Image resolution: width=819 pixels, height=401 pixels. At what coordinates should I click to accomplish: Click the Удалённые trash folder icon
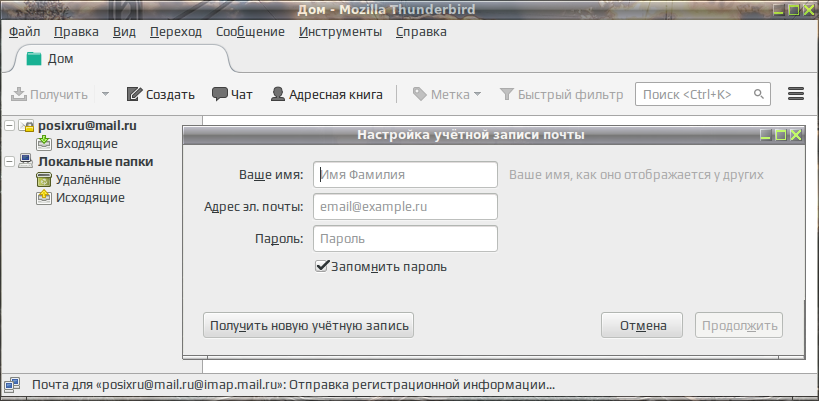[x=44, y=180]
